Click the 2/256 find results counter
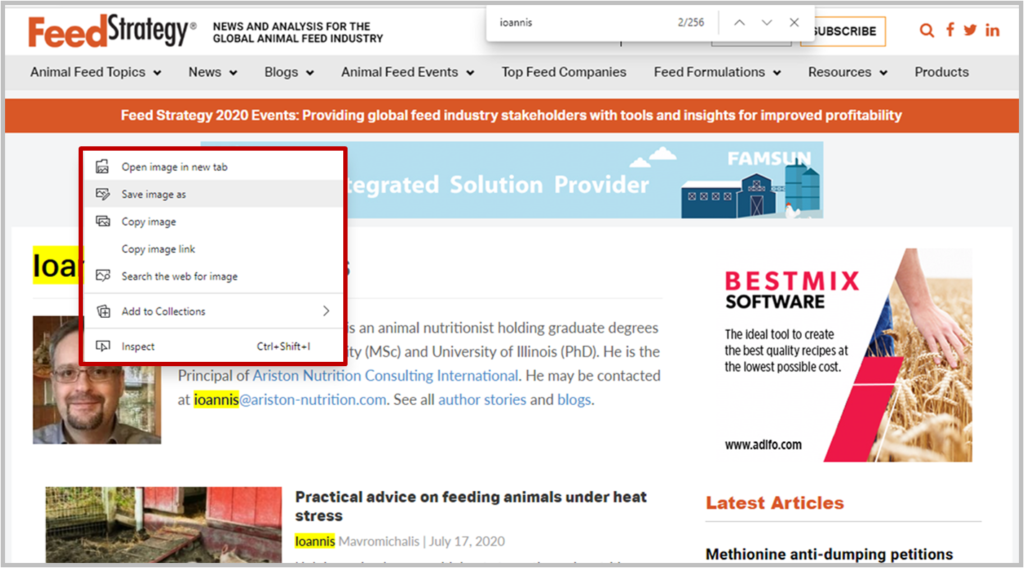Viewport: 1024px width, 568px height. 690,22
